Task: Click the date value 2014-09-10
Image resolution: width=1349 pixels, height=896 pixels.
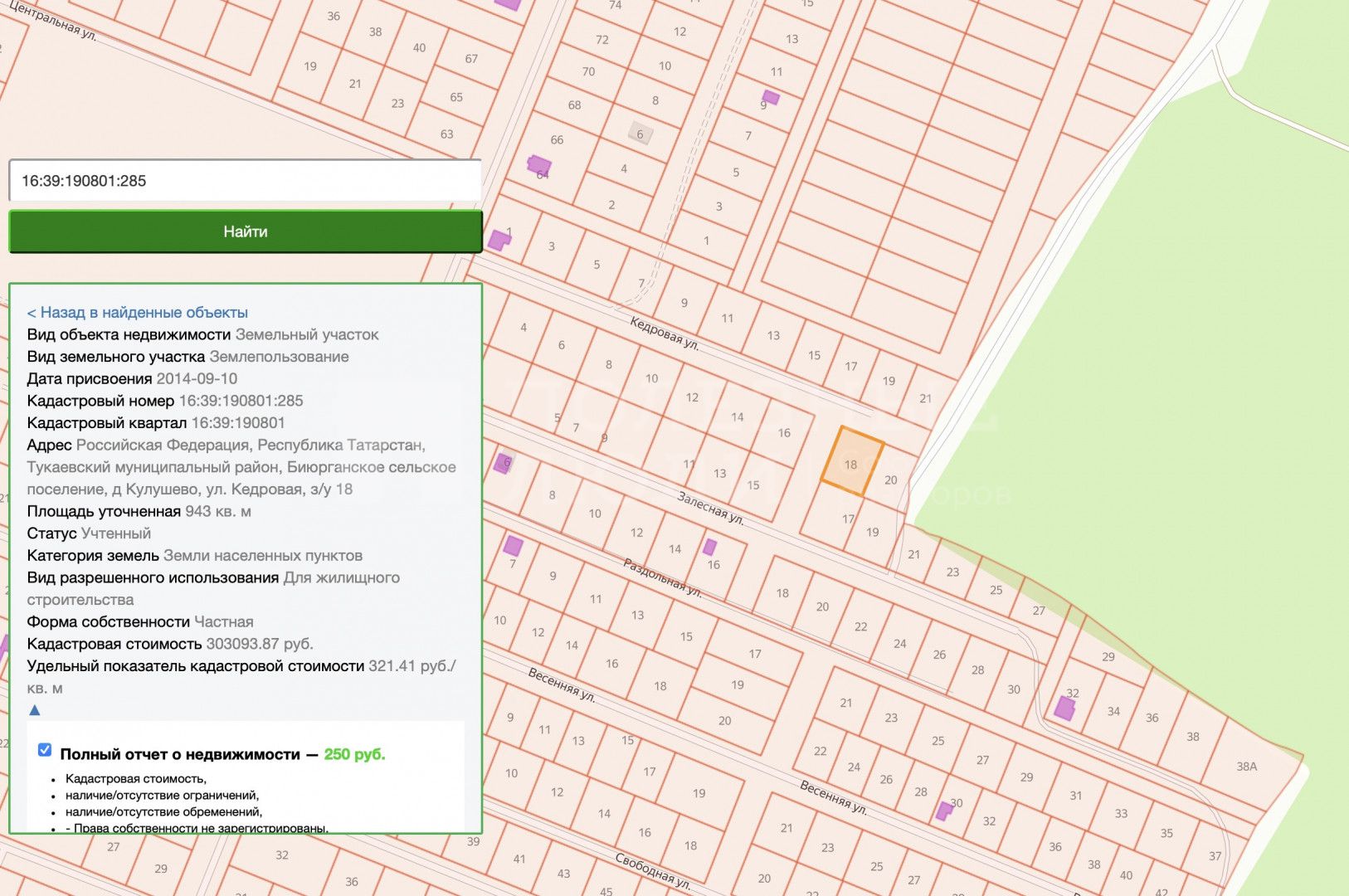Action: pos(197,378)
